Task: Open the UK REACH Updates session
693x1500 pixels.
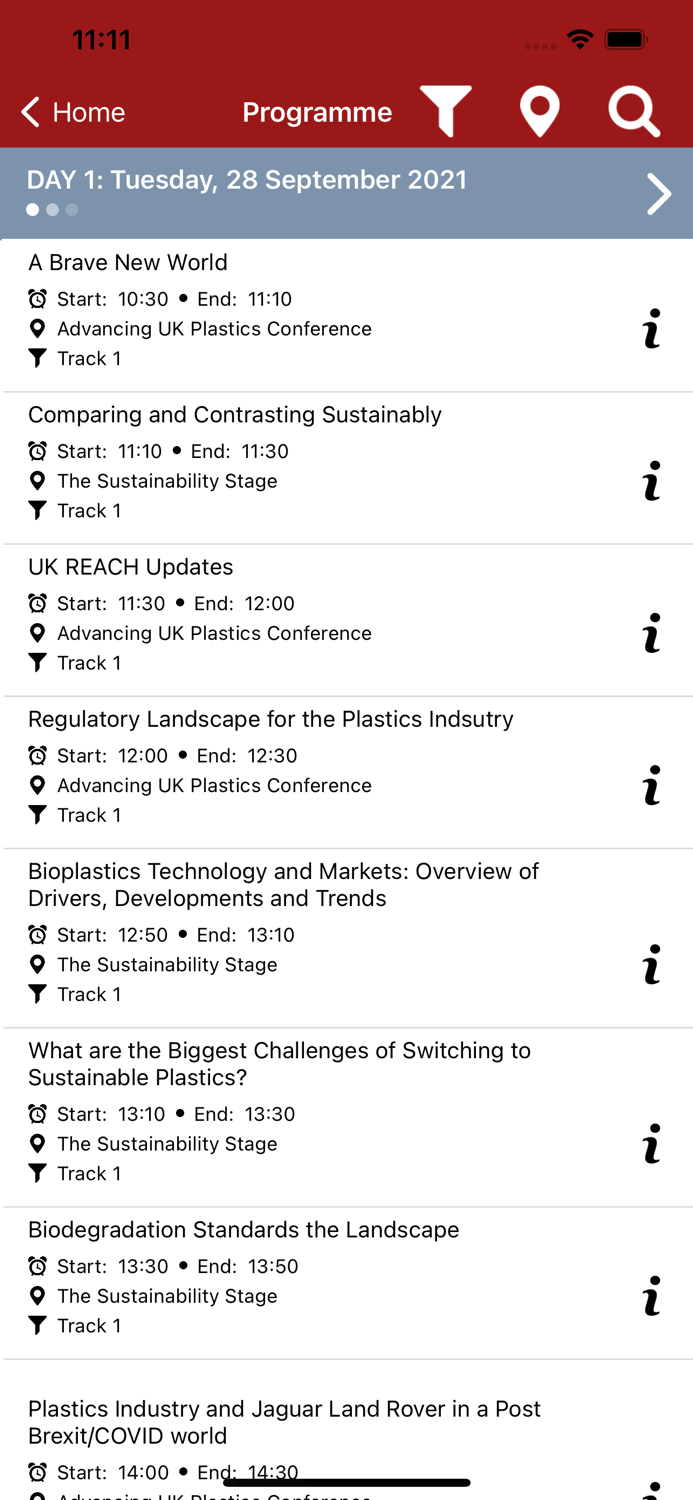Action: 131,567
